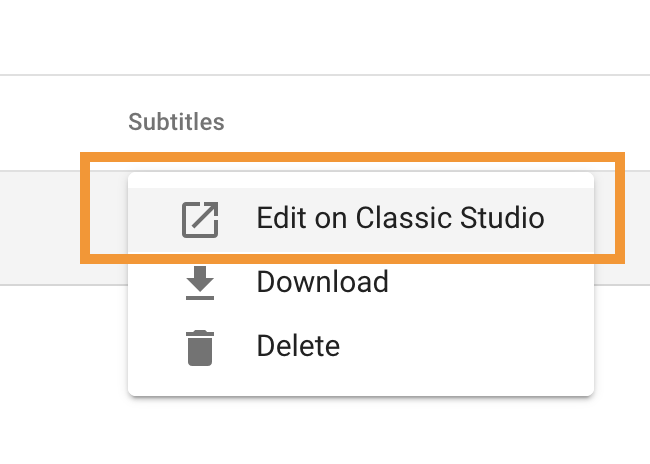
Task: Select Edit on Classic Studio menu entry
Action: 361,219
